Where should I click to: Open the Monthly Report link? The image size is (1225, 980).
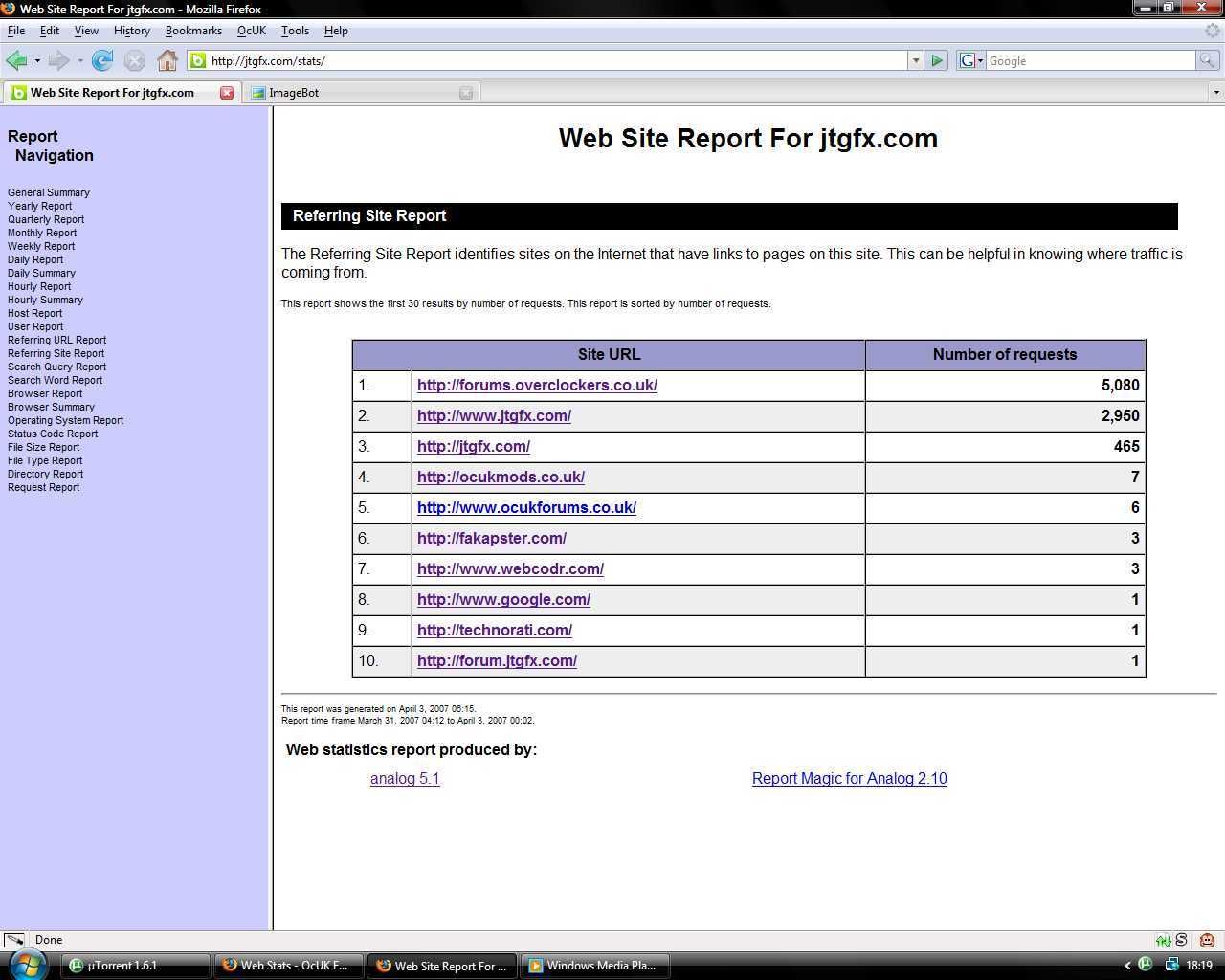point(42,233)
